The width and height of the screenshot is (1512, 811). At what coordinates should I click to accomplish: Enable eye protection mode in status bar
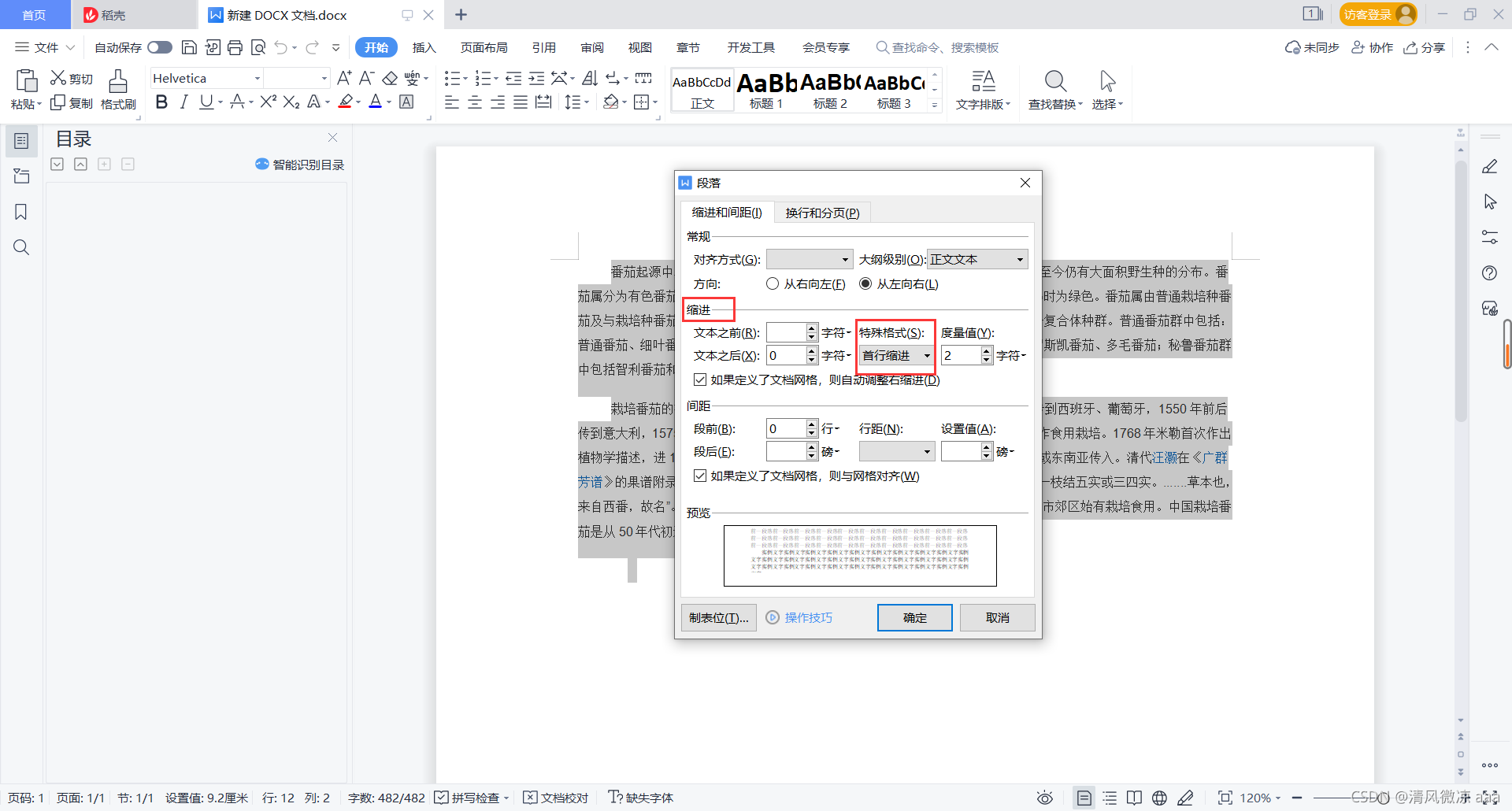tap(1045, 798)
